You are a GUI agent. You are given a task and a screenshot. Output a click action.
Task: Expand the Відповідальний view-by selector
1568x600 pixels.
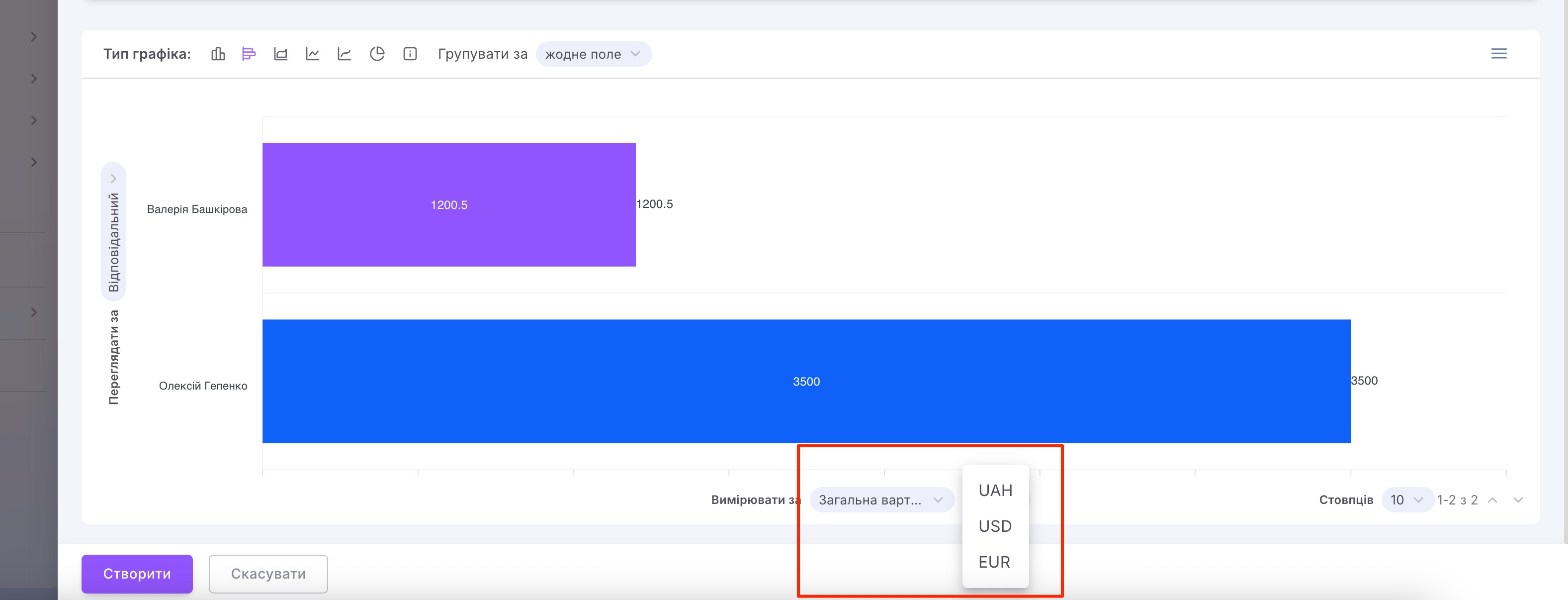click(113, 231)
